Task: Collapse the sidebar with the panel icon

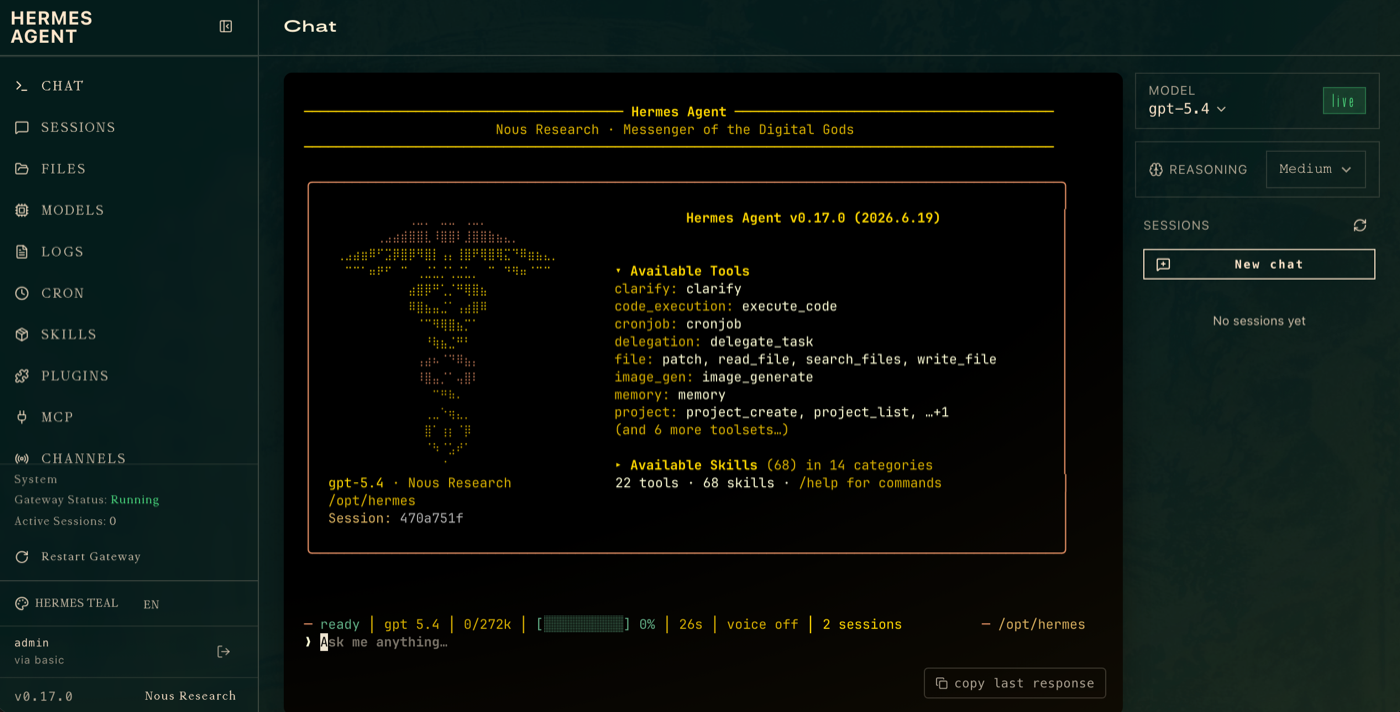Action: 226,27
